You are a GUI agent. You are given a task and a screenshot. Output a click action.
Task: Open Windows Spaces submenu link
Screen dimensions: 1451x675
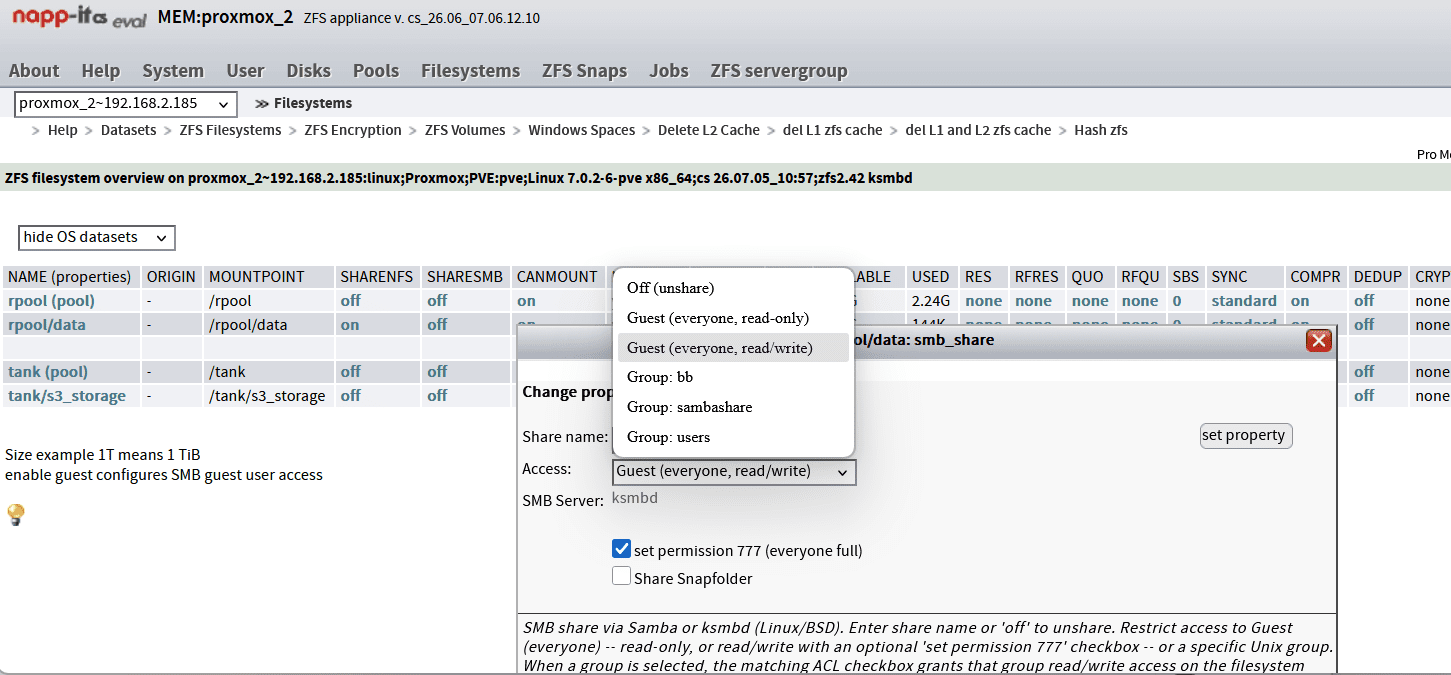coord(582,130)
